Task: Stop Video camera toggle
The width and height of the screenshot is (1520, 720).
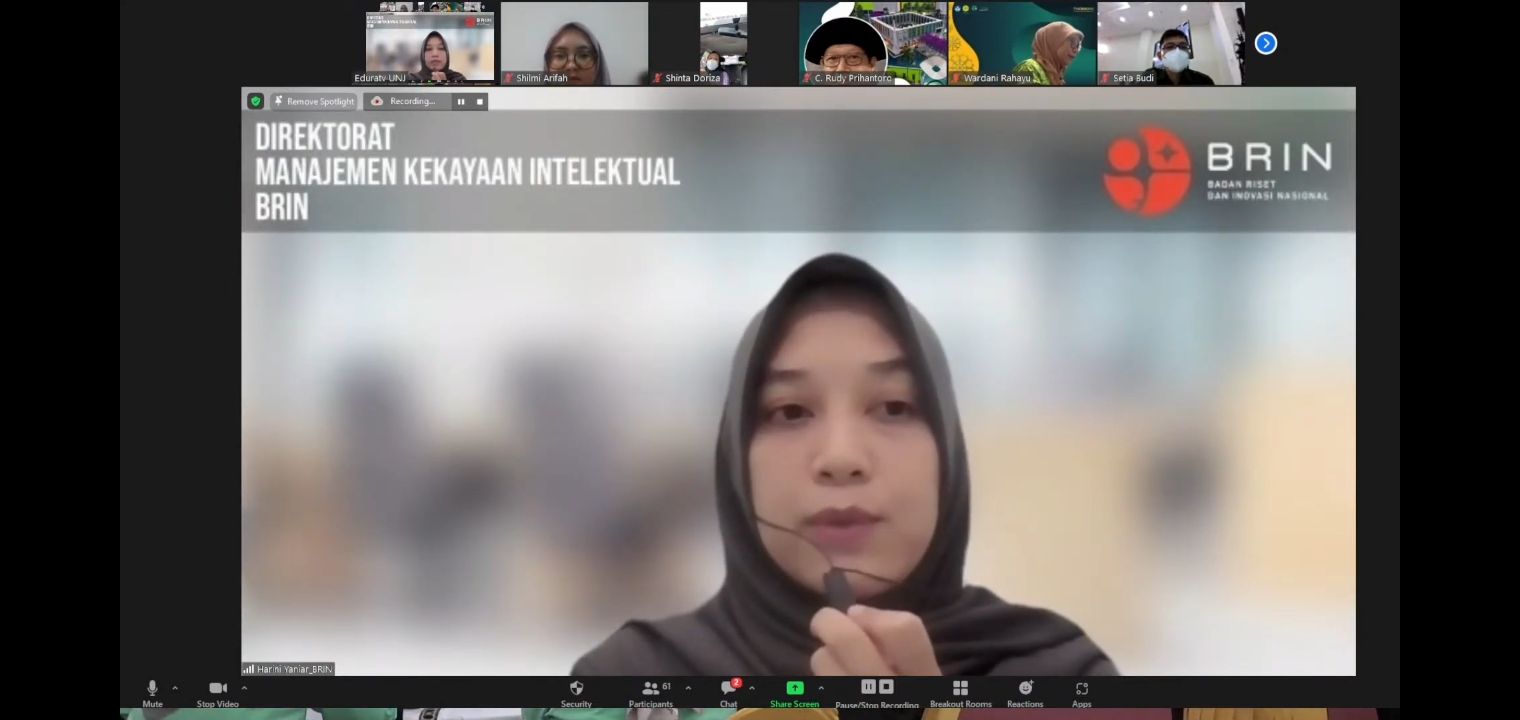Action: click(217, 689)
